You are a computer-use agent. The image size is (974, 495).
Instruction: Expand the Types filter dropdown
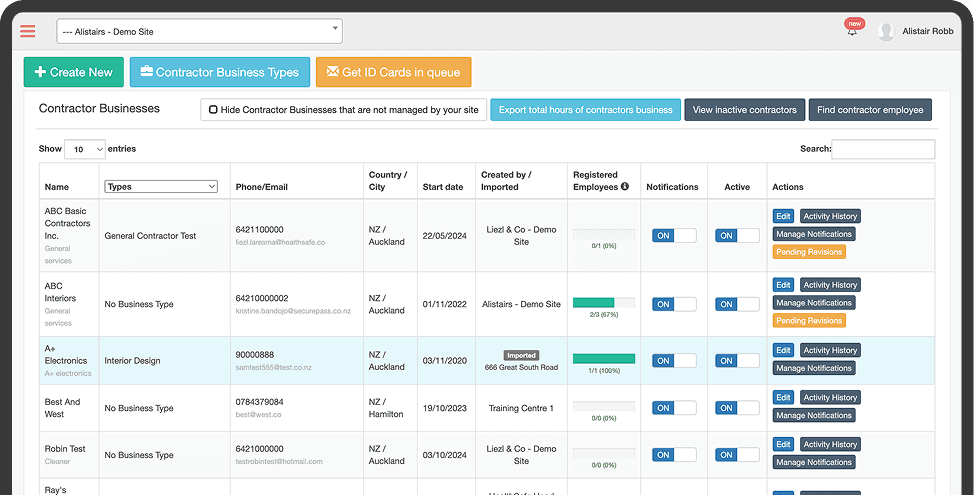pyautogui.click(x=161, y=186)
